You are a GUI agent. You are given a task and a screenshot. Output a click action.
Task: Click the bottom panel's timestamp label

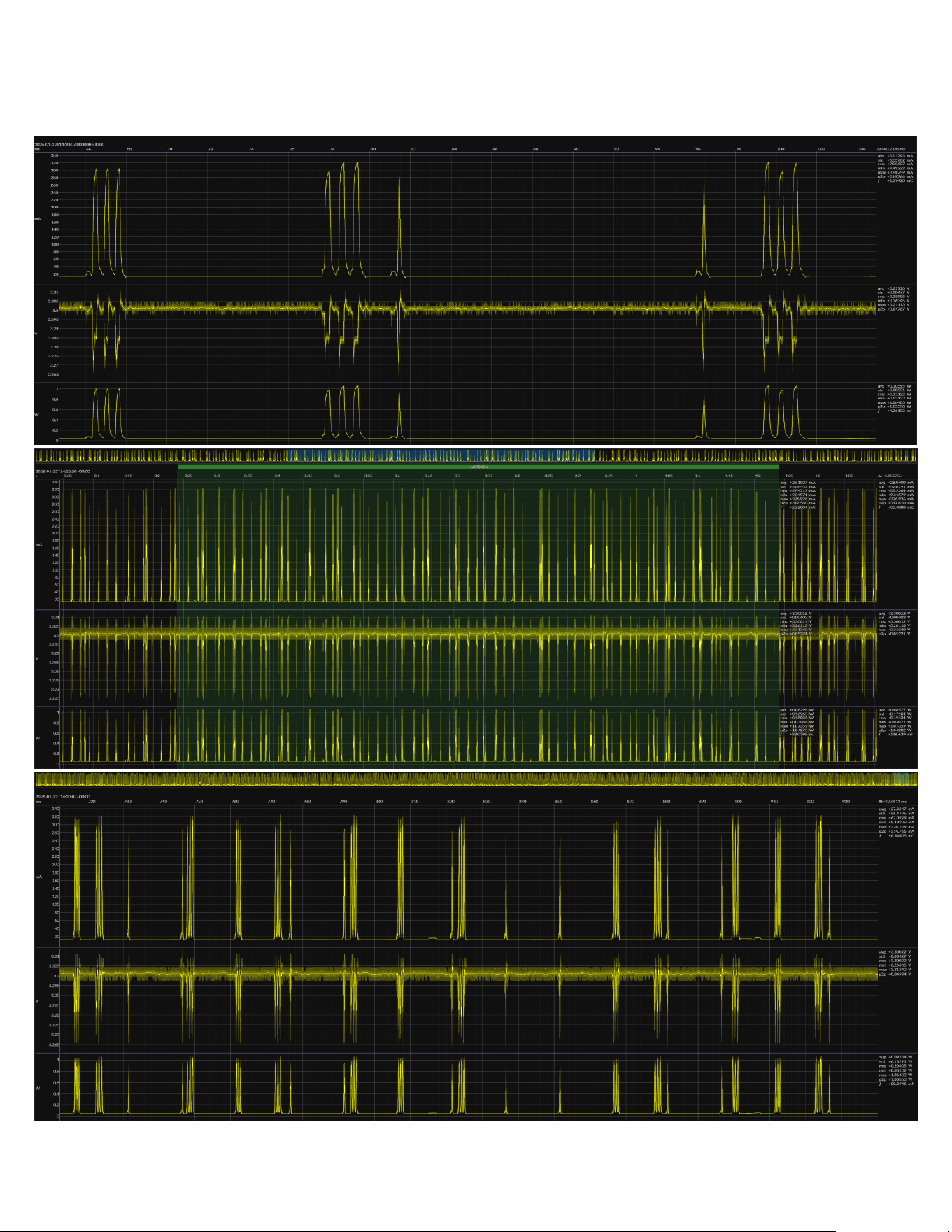point(62,796)
